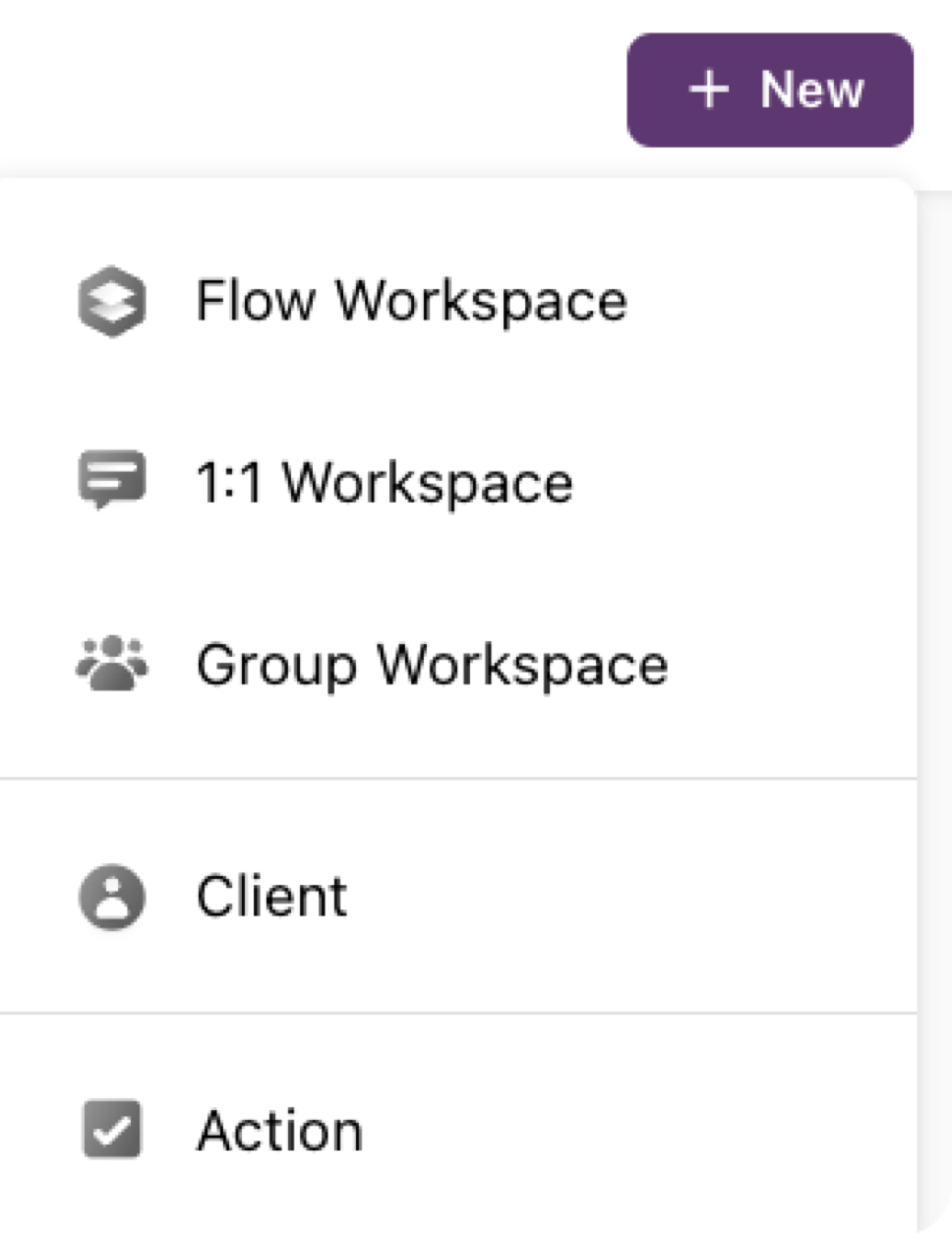Click the "New" text label
The width and height of the screenshot is (952, 1235).
(x=812, y=89)
